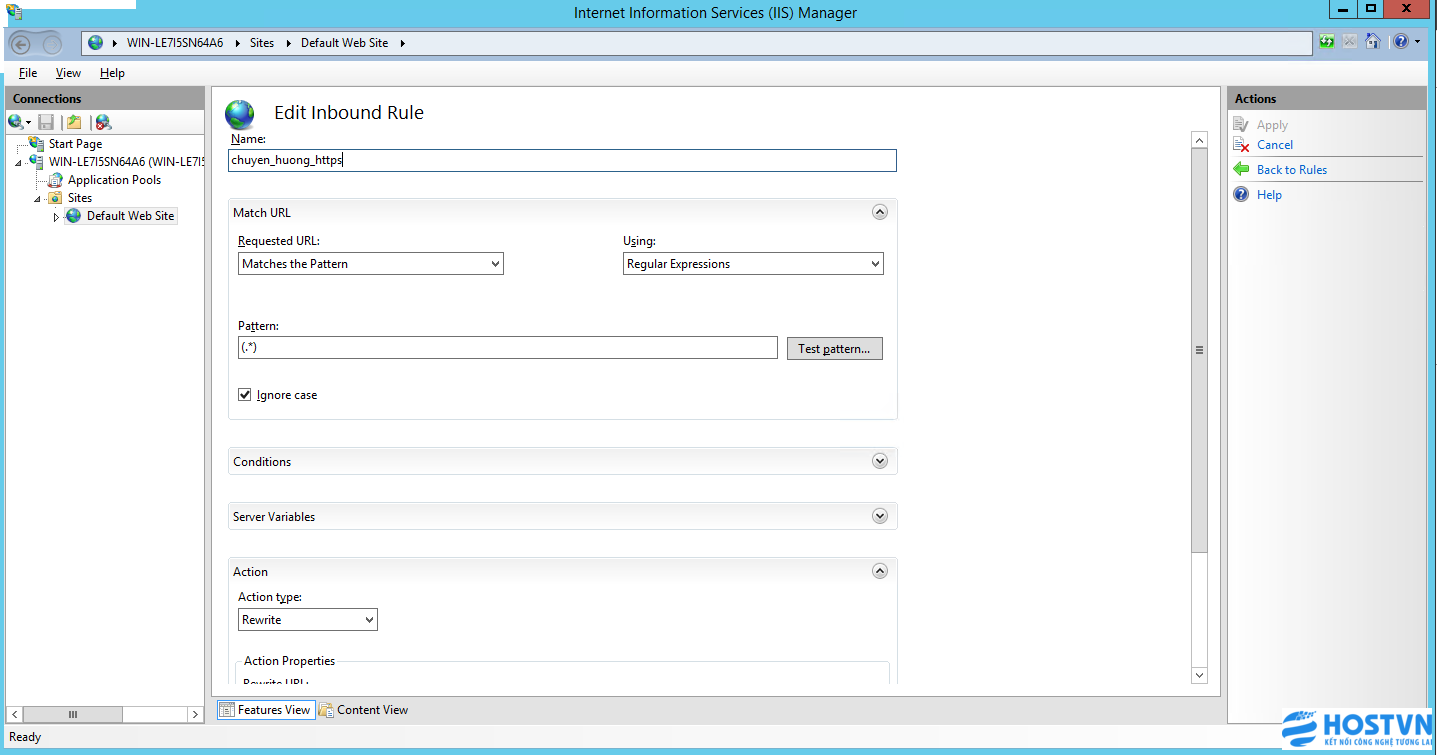Image resolution: width=1437 pixels, height=755 pixels.
Task: Select Application Pools in the tree
Action: [x=114, y=180]
